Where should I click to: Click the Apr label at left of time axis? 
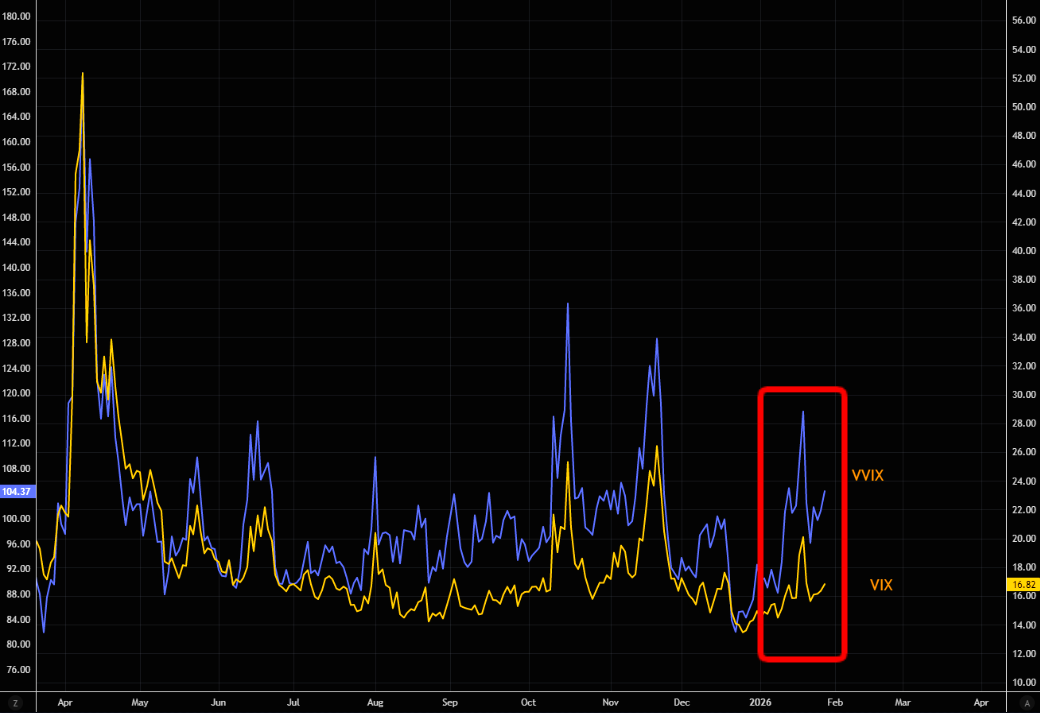coord(63,702)
